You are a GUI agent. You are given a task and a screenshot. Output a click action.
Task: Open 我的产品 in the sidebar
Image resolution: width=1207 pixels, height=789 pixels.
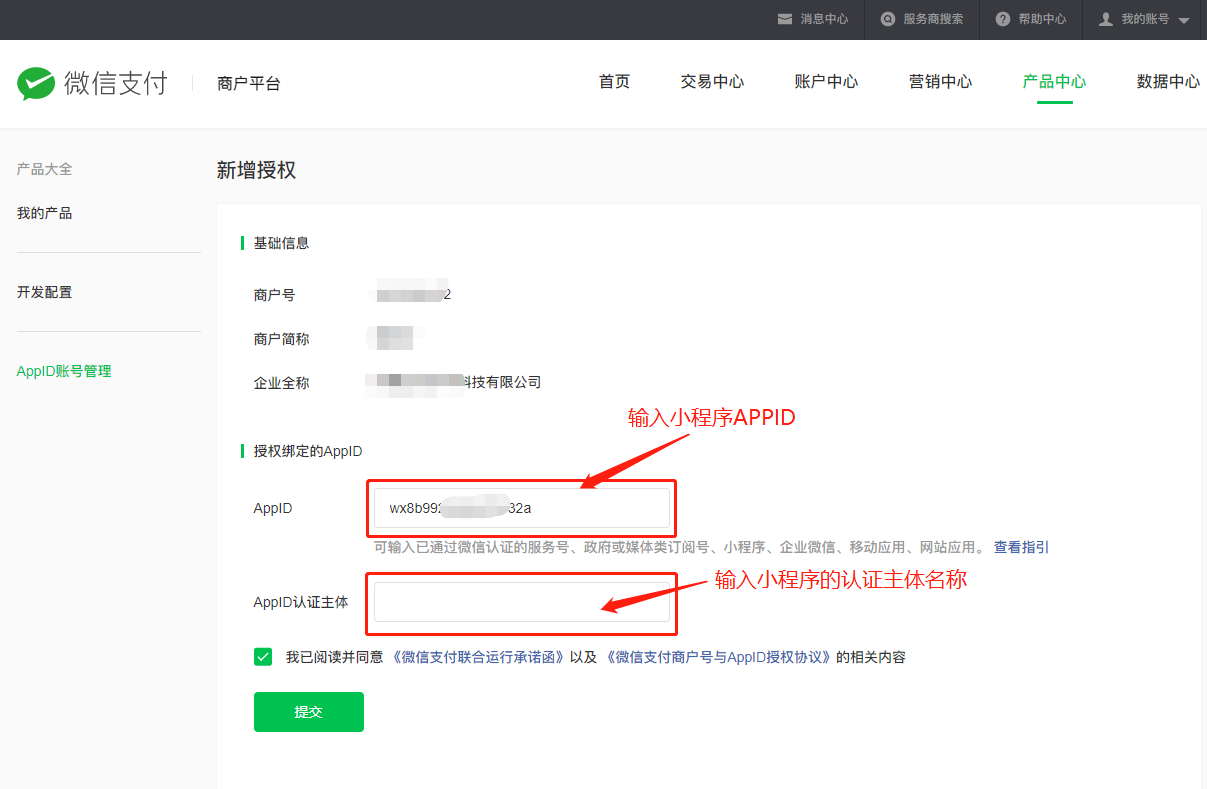click(44, 212)
